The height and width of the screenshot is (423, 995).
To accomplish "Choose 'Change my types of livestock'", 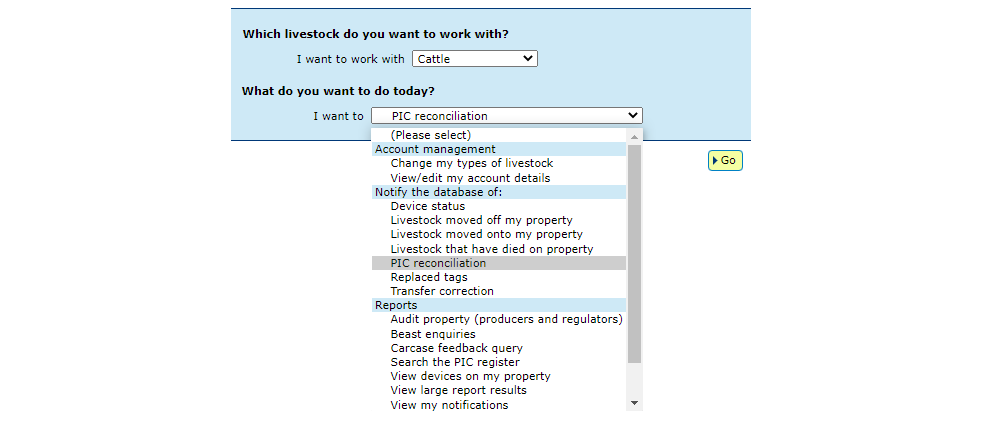I will coord(471,163).
